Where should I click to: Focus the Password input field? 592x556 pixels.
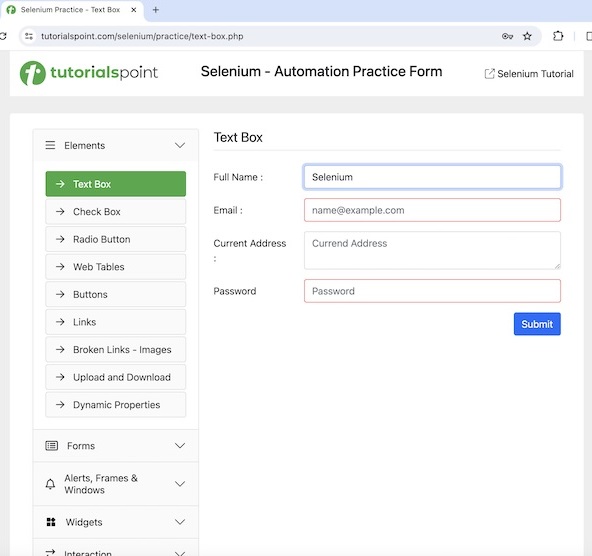432,291
